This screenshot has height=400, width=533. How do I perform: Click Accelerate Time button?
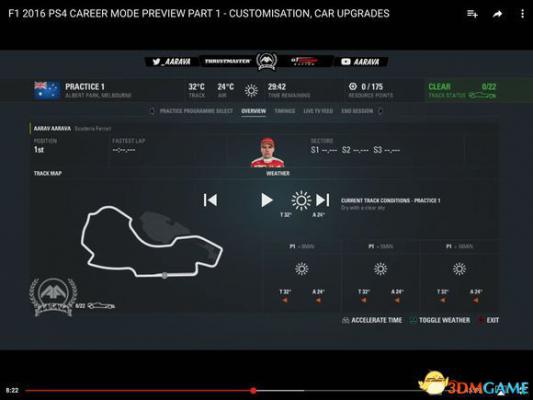[372, 320]
